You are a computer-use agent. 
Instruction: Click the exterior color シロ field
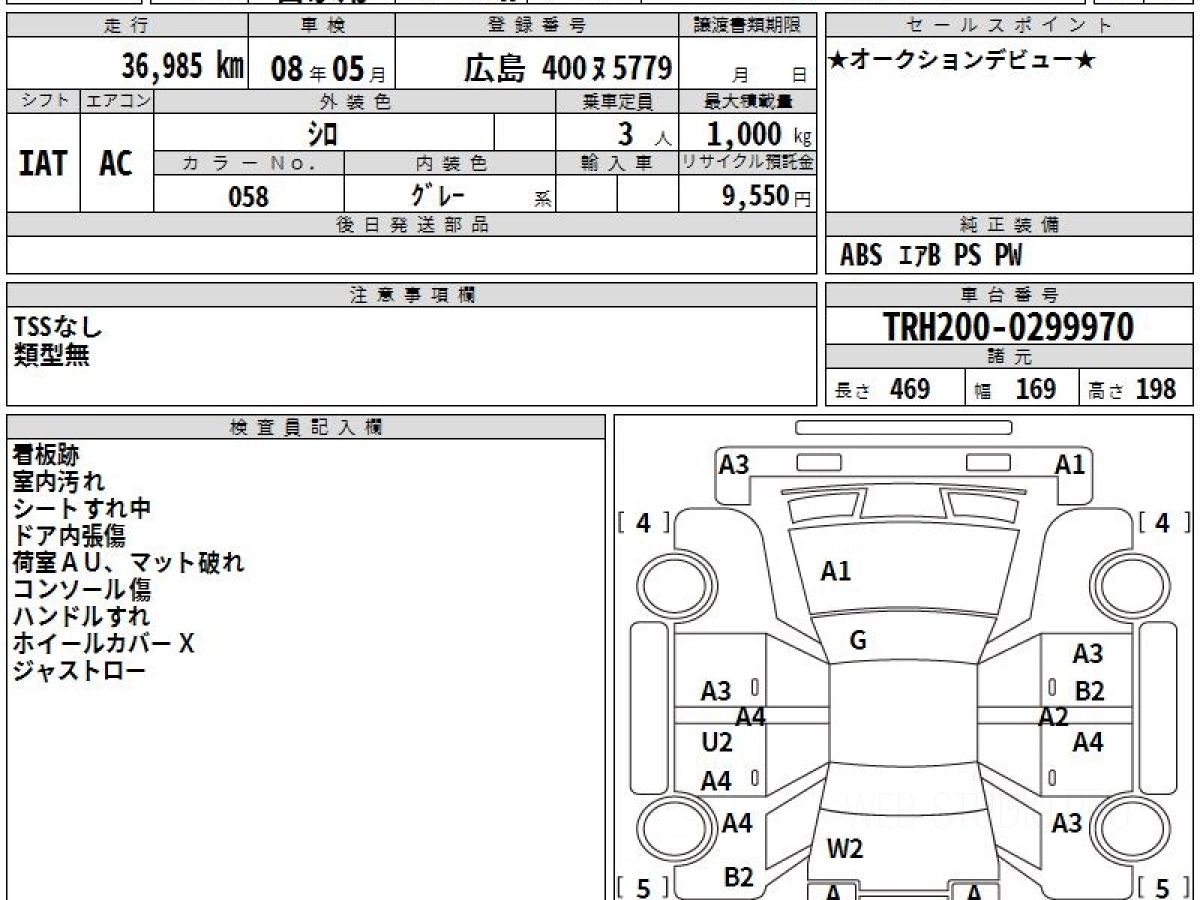(322, 133)
